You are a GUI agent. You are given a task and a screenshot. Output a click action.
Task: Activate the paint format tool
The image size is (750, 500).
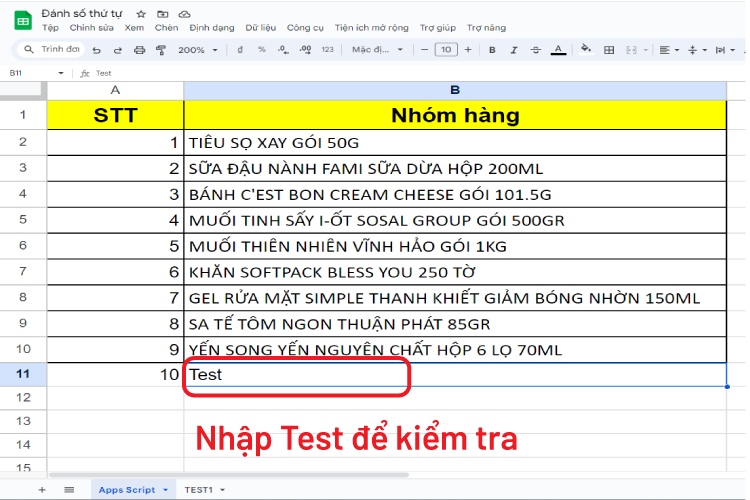161,50
